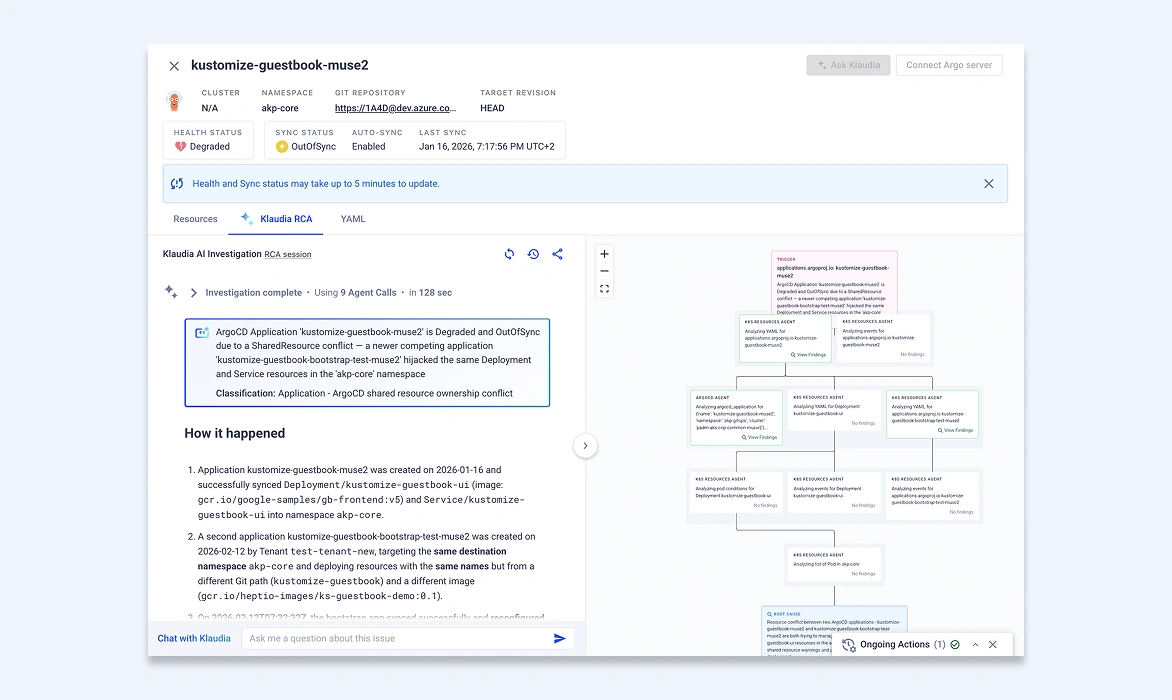1172x700 pixels.
Task: Click the Ongoing Actions history gear icon
Action: [848, 645]
